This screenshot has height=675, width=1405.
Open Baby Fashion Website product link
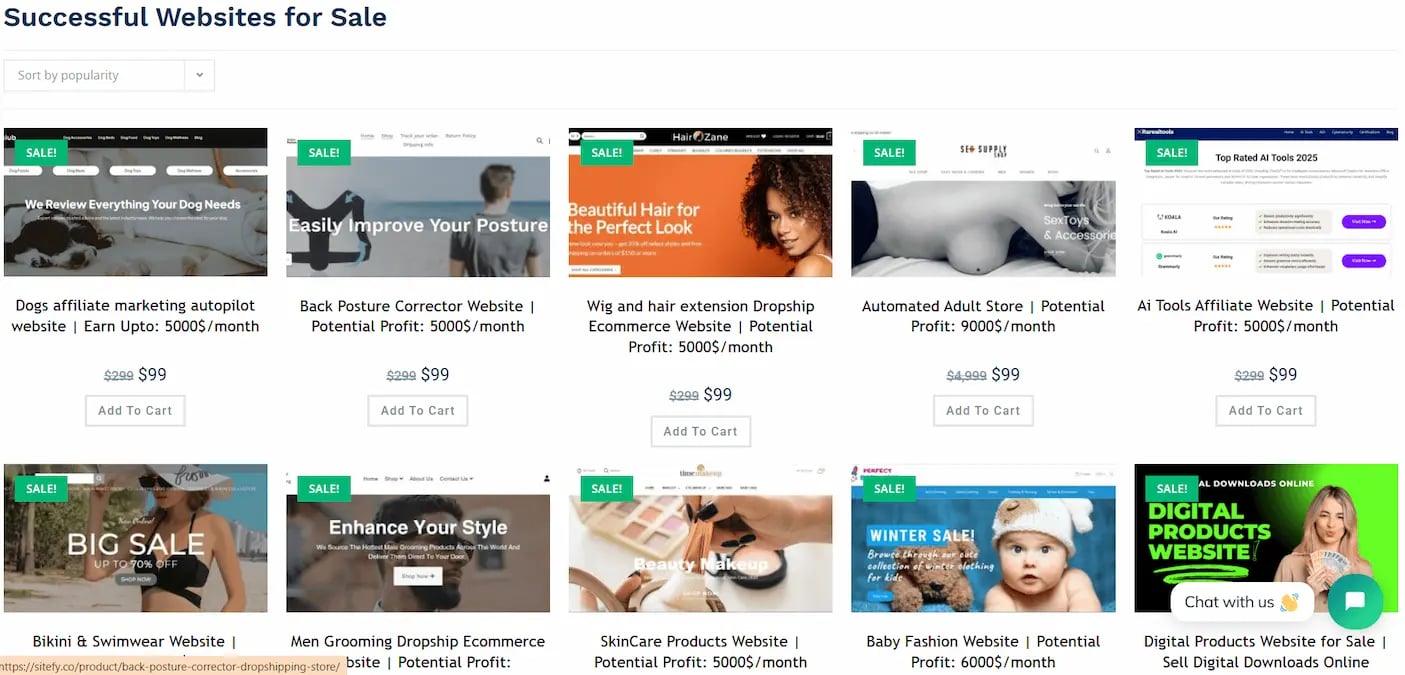983,651
